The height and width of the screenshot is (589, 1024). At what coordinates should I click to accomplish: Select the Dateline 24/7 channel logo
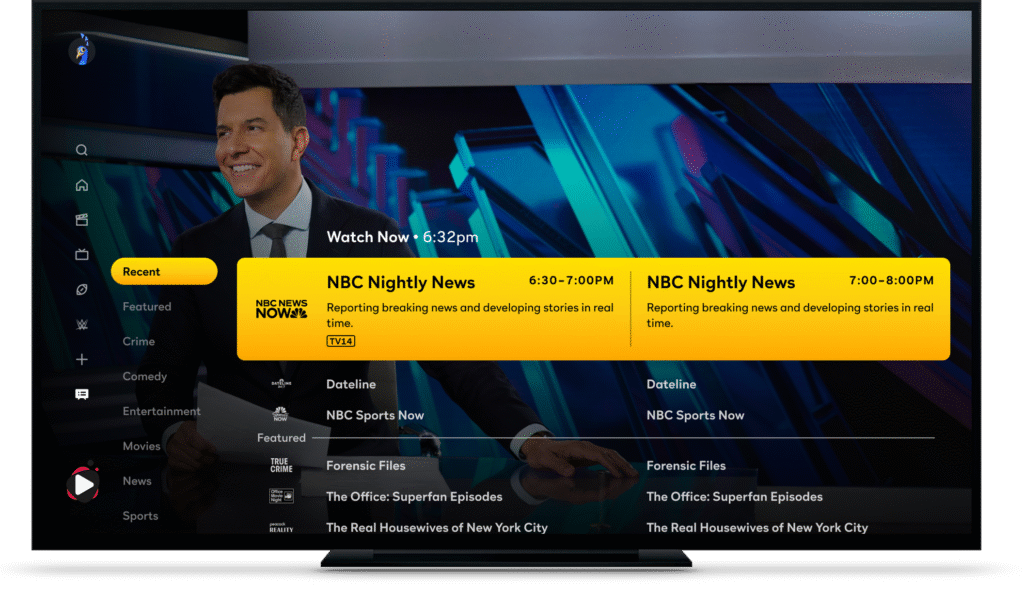pyautogui.click(x=281, y=383)
